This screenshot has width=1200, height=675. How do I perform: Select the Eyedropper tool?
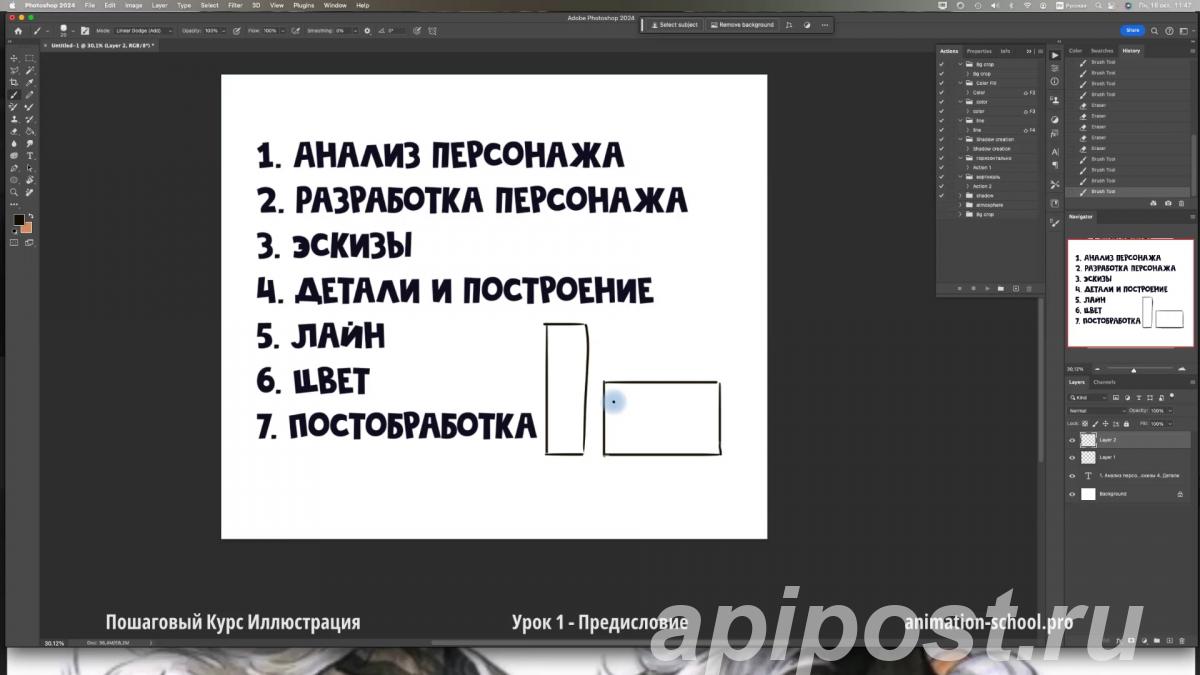pyautogui.click(x=29, y=82)
